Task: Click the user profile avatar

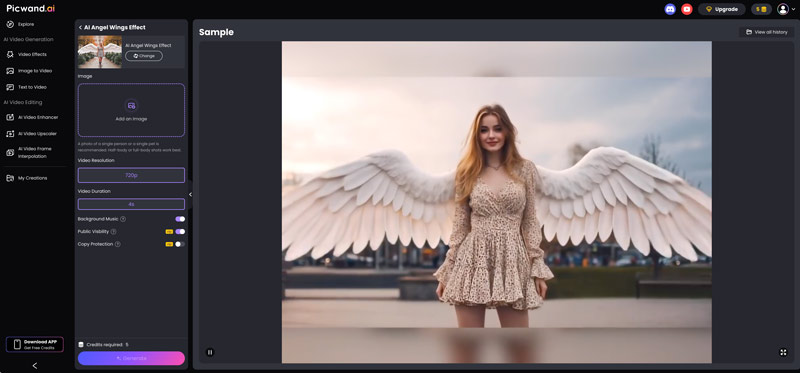Action: pos(783,9)
